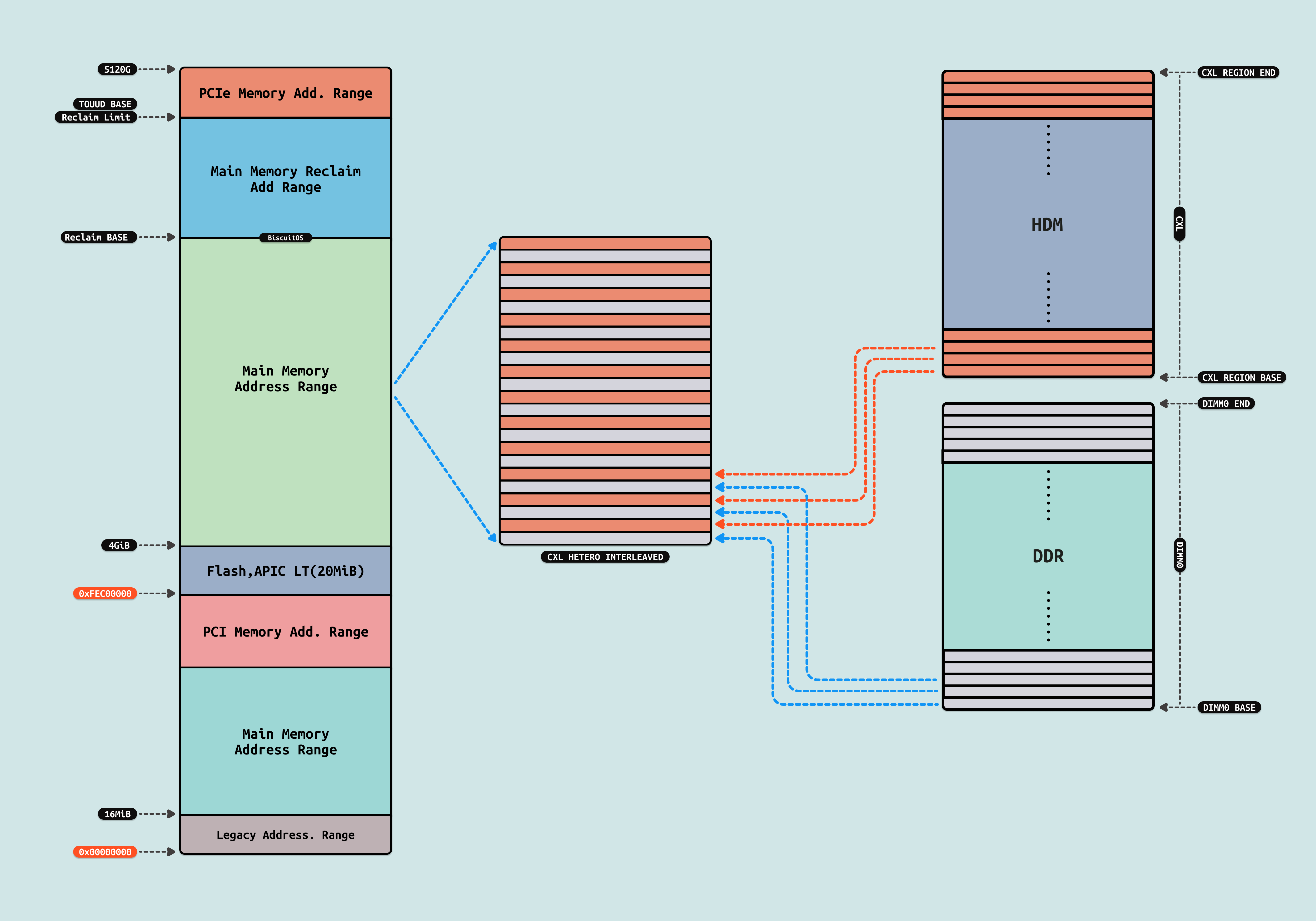Select the 16MiB label
The width and height of the screenshot is (1316, 921).
pyautogui.click(x=117, y=814)
